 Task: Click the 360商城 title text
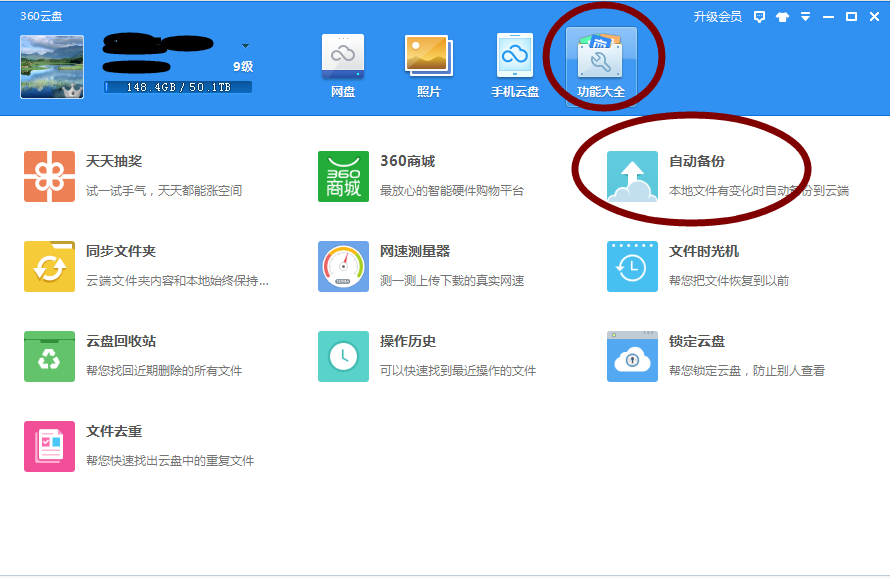pos(408,161)
